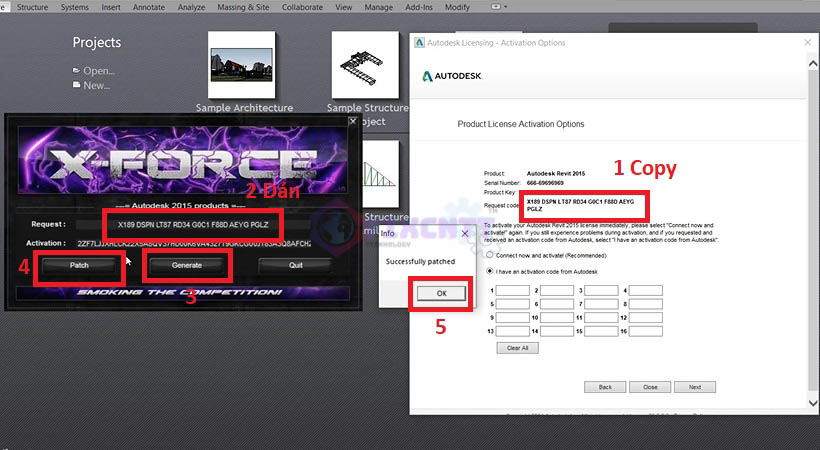Click activation code field 9
The width and height of the screenshot is (820, 450).
pyautogui.click(x=512, y=318)
